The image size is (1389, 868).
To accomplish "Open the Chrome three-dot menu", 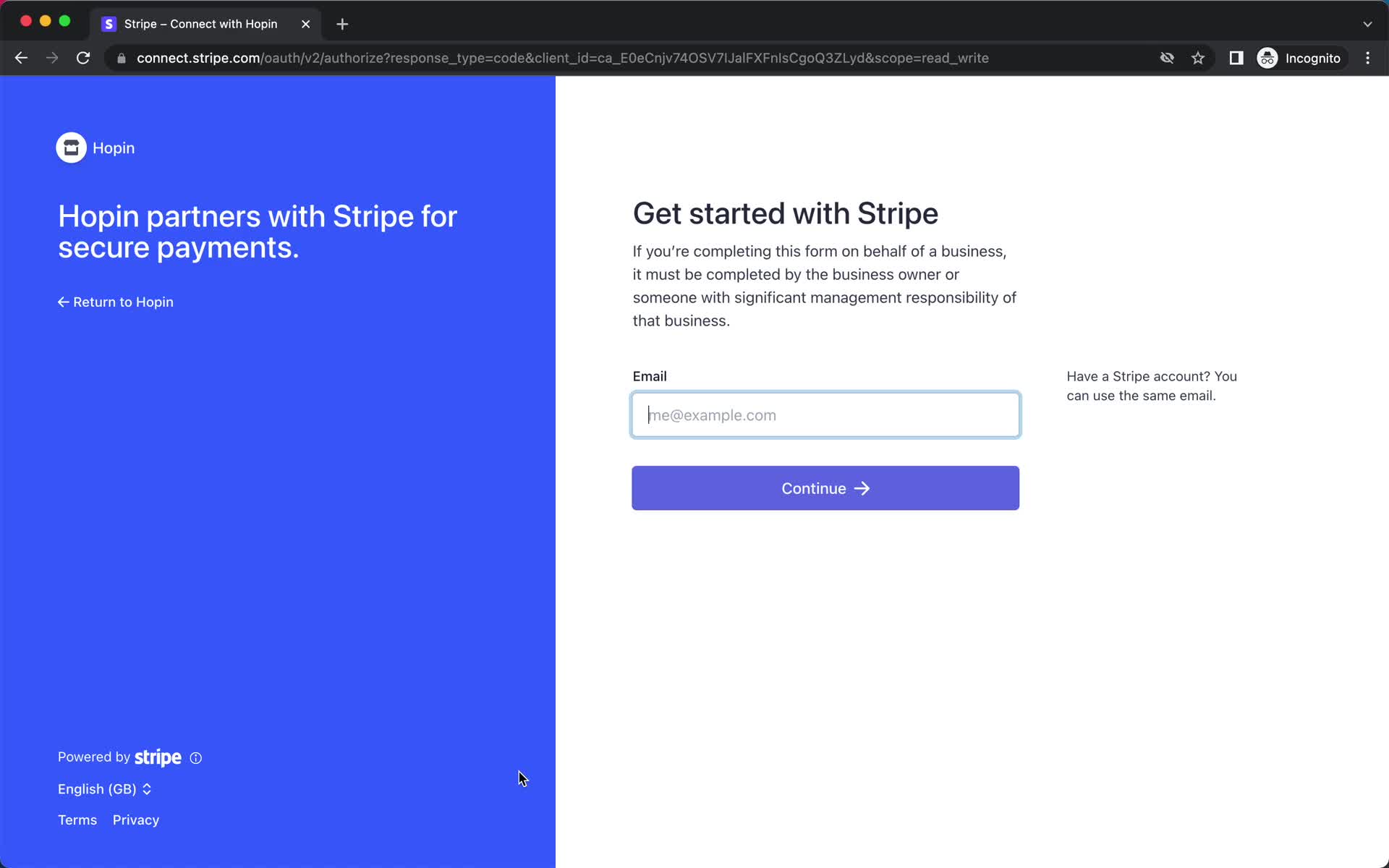I will pyautogui.click(x=1367, y=58).
